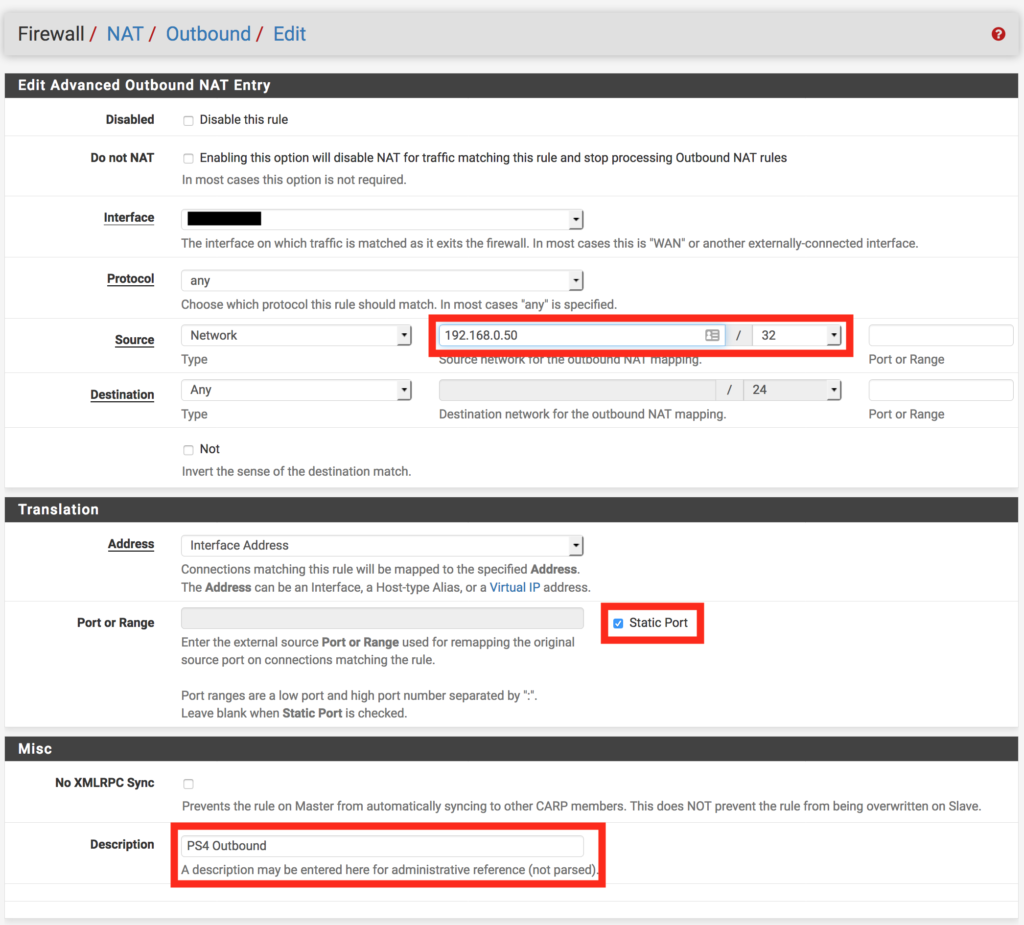Click the Translation Address field label
Screen dimensions: 1024x925
(x=131, y=544)
